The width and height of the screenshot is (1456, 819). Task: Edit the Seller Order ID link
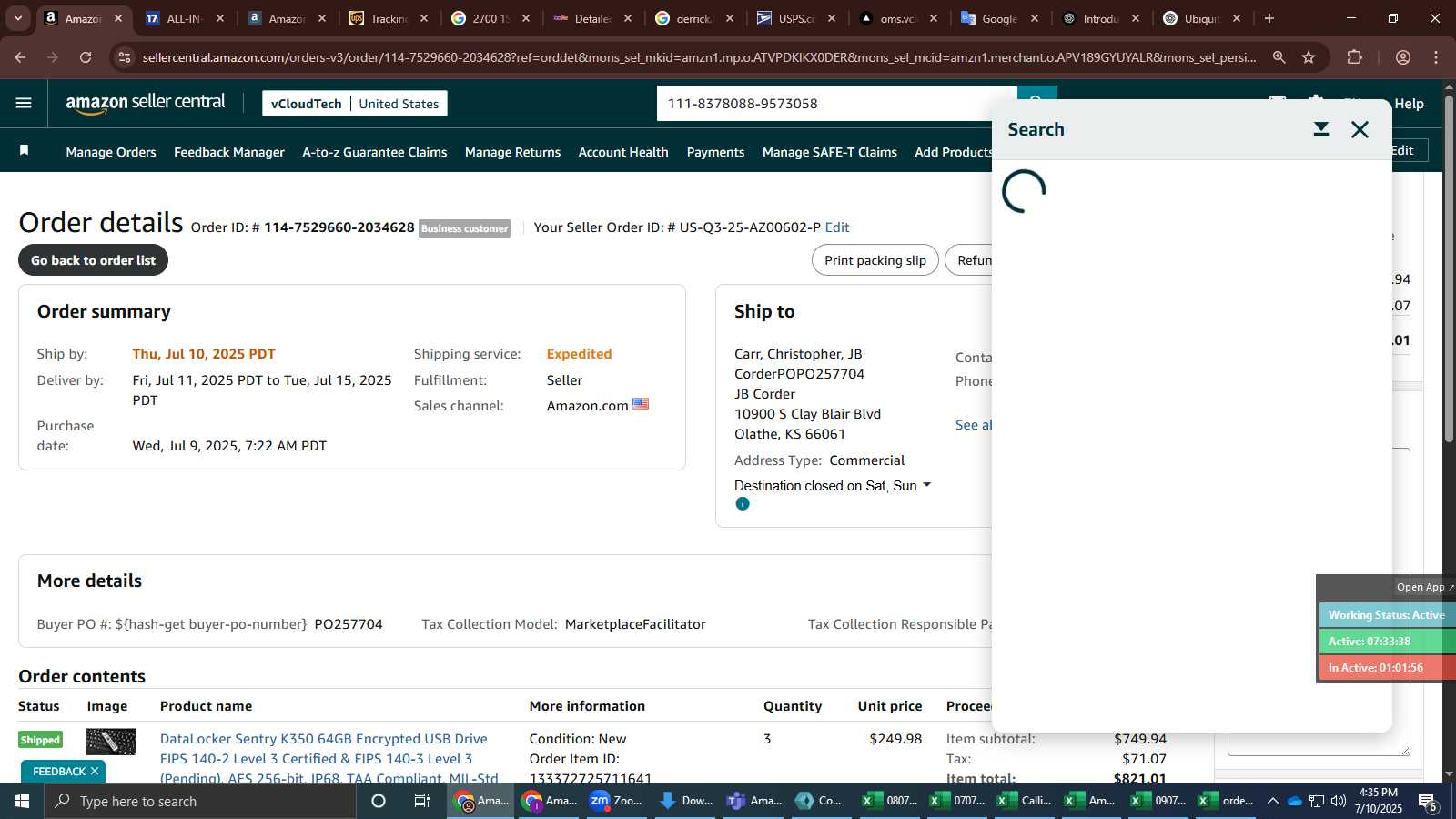pyautogui.click(x=837, y=227)
